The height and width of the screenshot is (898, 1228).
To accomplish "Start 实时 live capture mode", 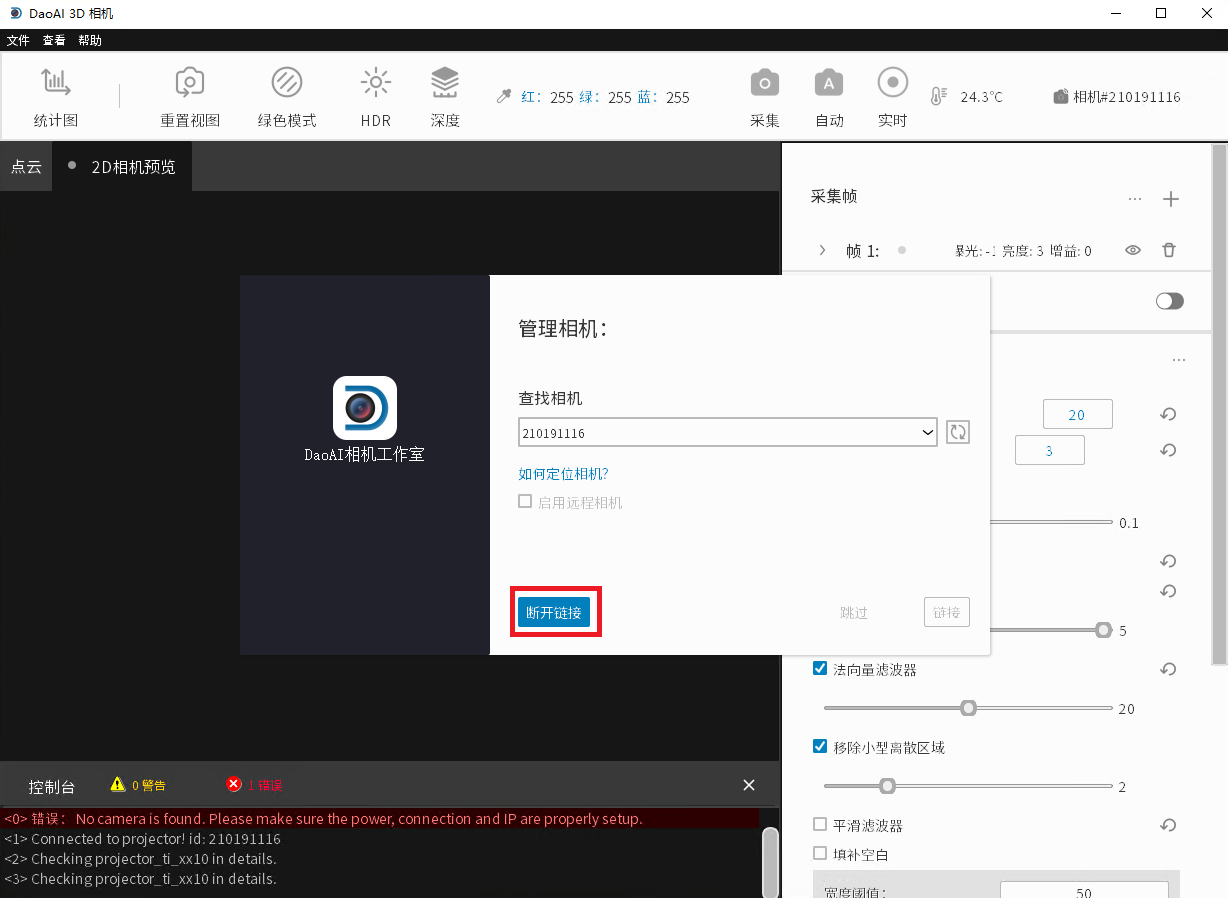I will [x=892, y=97].
